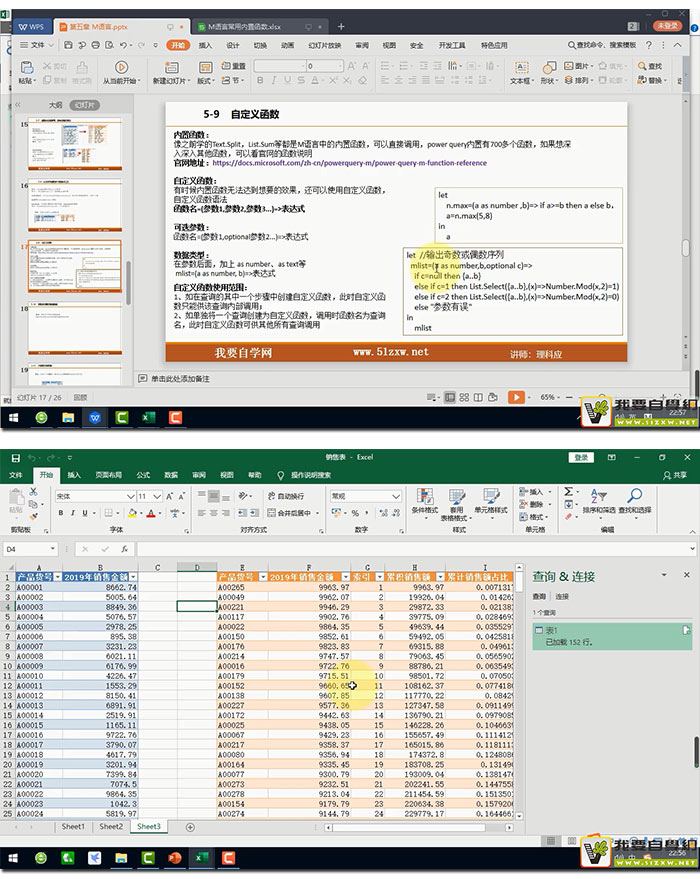700x879 pixels.
Task: Open WPS 插入 tab
Action: [206, 45]
